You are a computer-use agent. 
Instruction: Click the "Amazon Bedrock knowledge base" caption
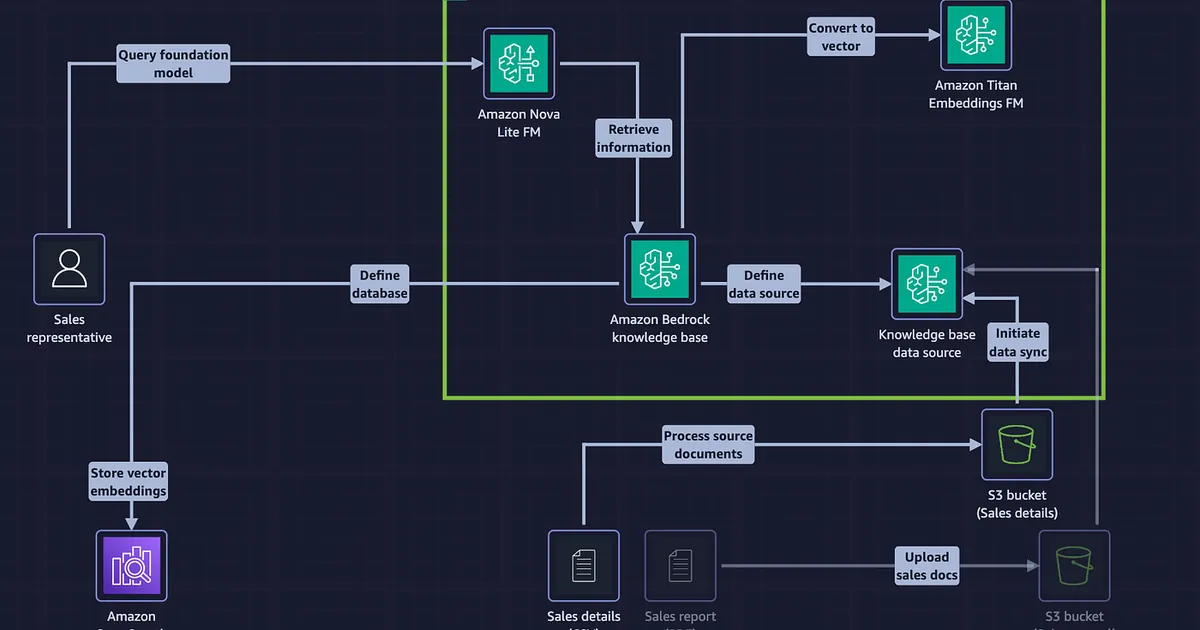[660, 329]
